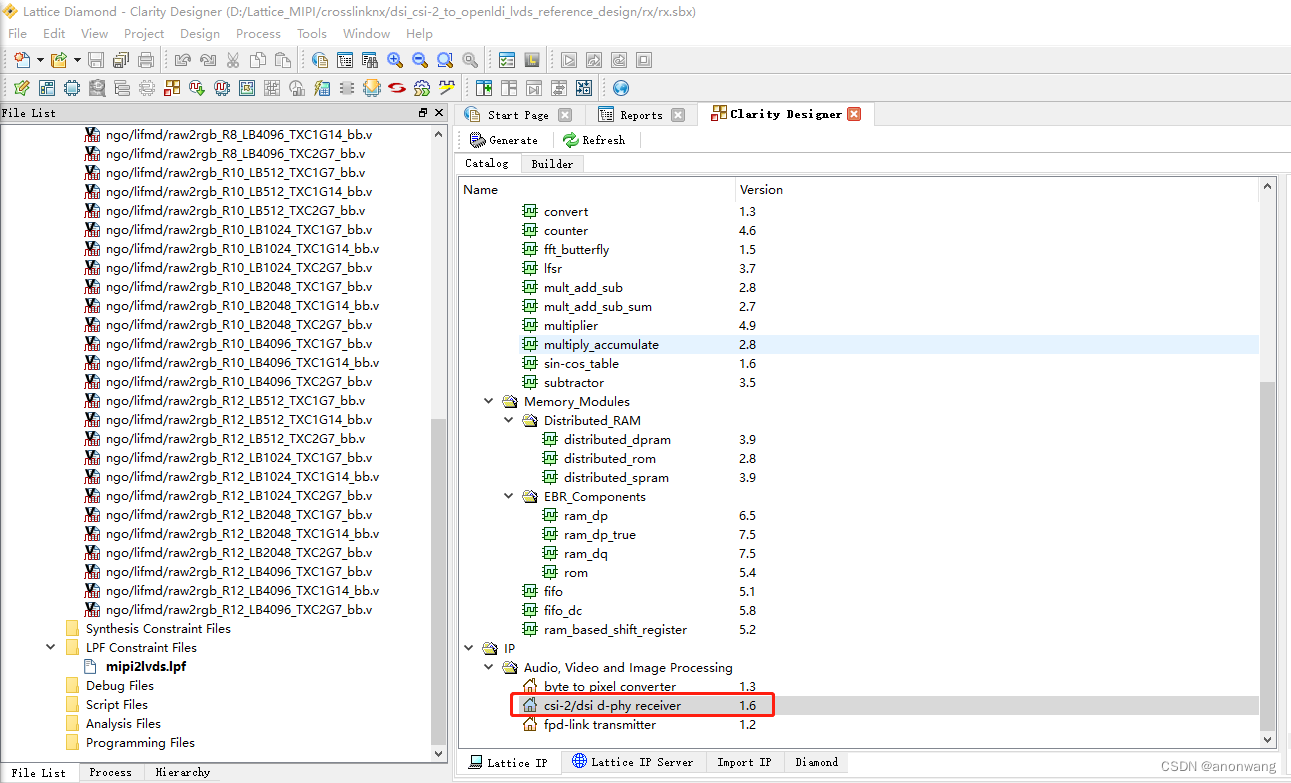Click the Refresh button

pyautogui.click(x=594, y=140)
